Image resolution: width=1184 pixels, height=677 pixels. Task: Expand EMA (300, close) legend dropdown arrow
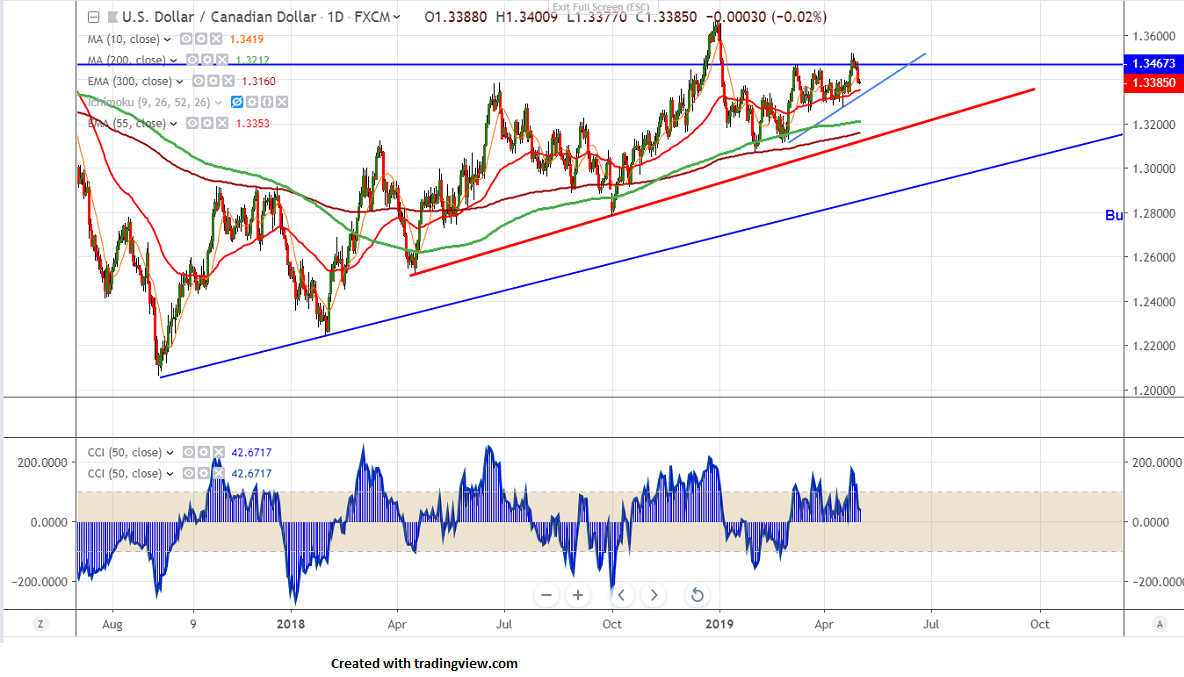click(x=180, y=82)
